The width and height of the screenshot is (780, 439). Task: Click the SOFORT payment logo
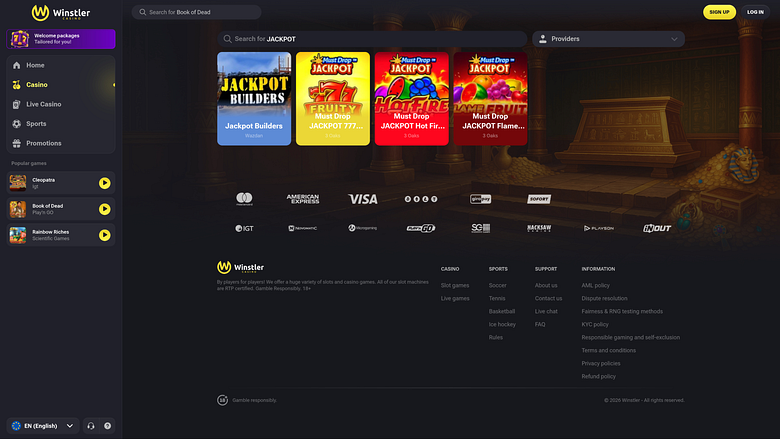click(x=539, y=199)
